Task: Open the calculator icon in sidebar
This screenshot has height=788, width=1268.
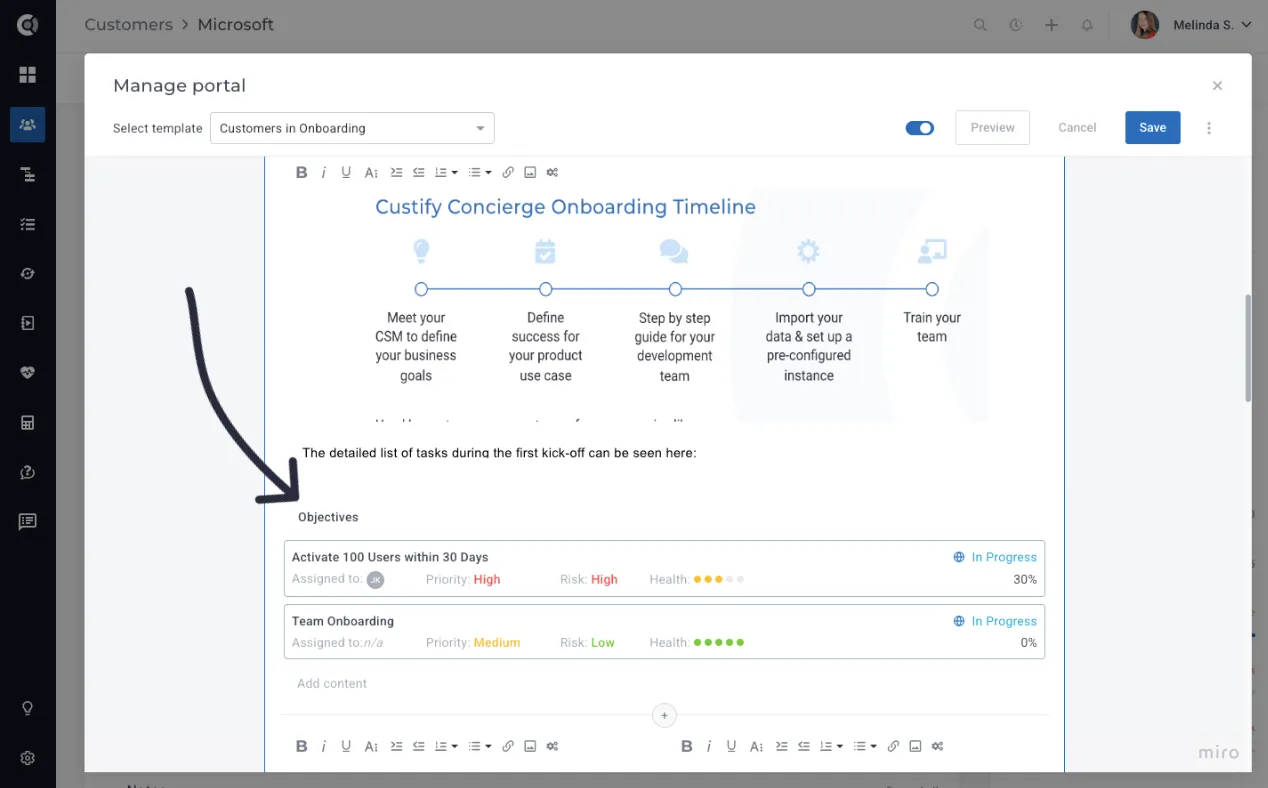Action: click(x=28, y=423)
